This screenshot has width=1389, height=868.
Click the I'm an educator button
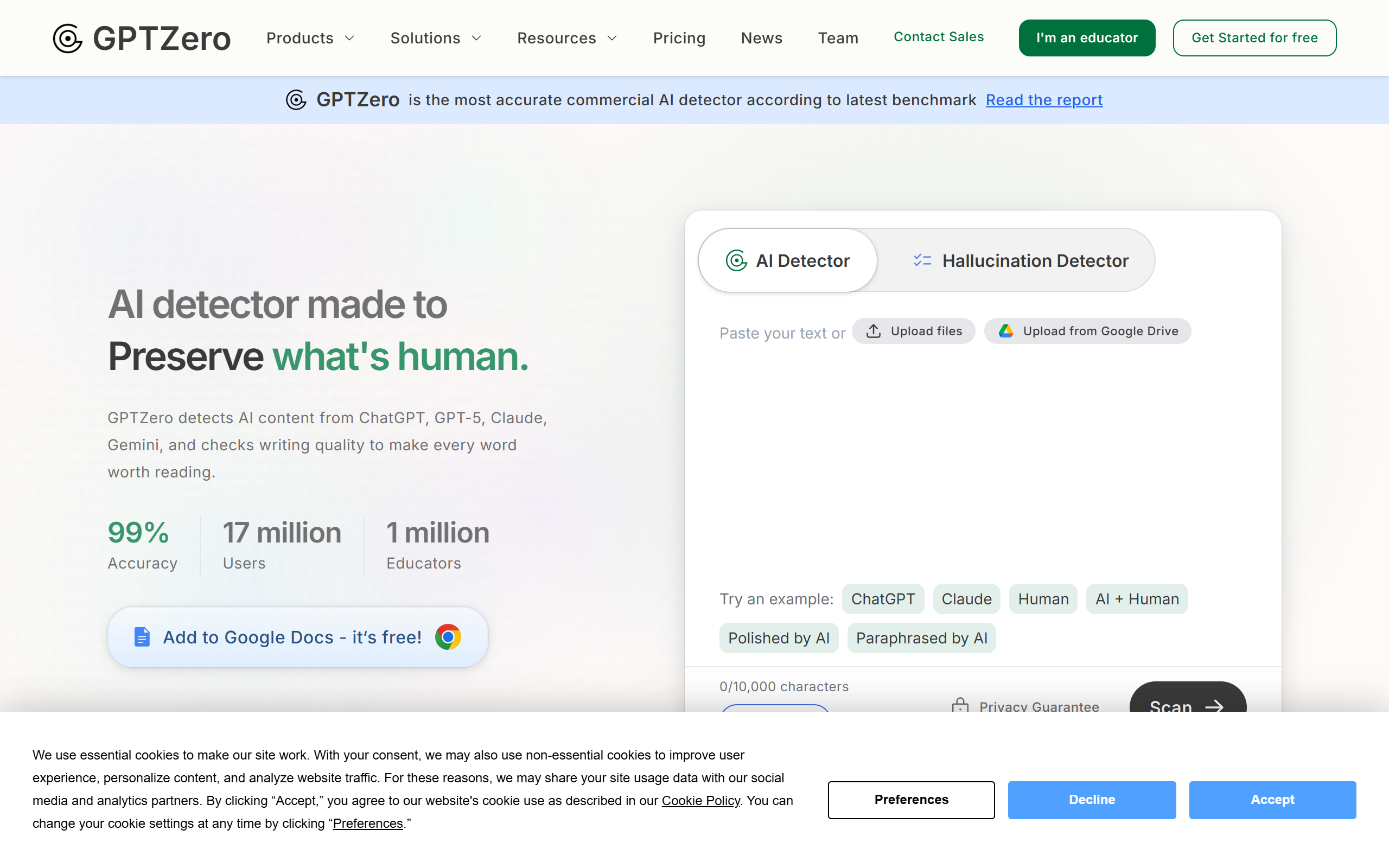coord(1087,38)
